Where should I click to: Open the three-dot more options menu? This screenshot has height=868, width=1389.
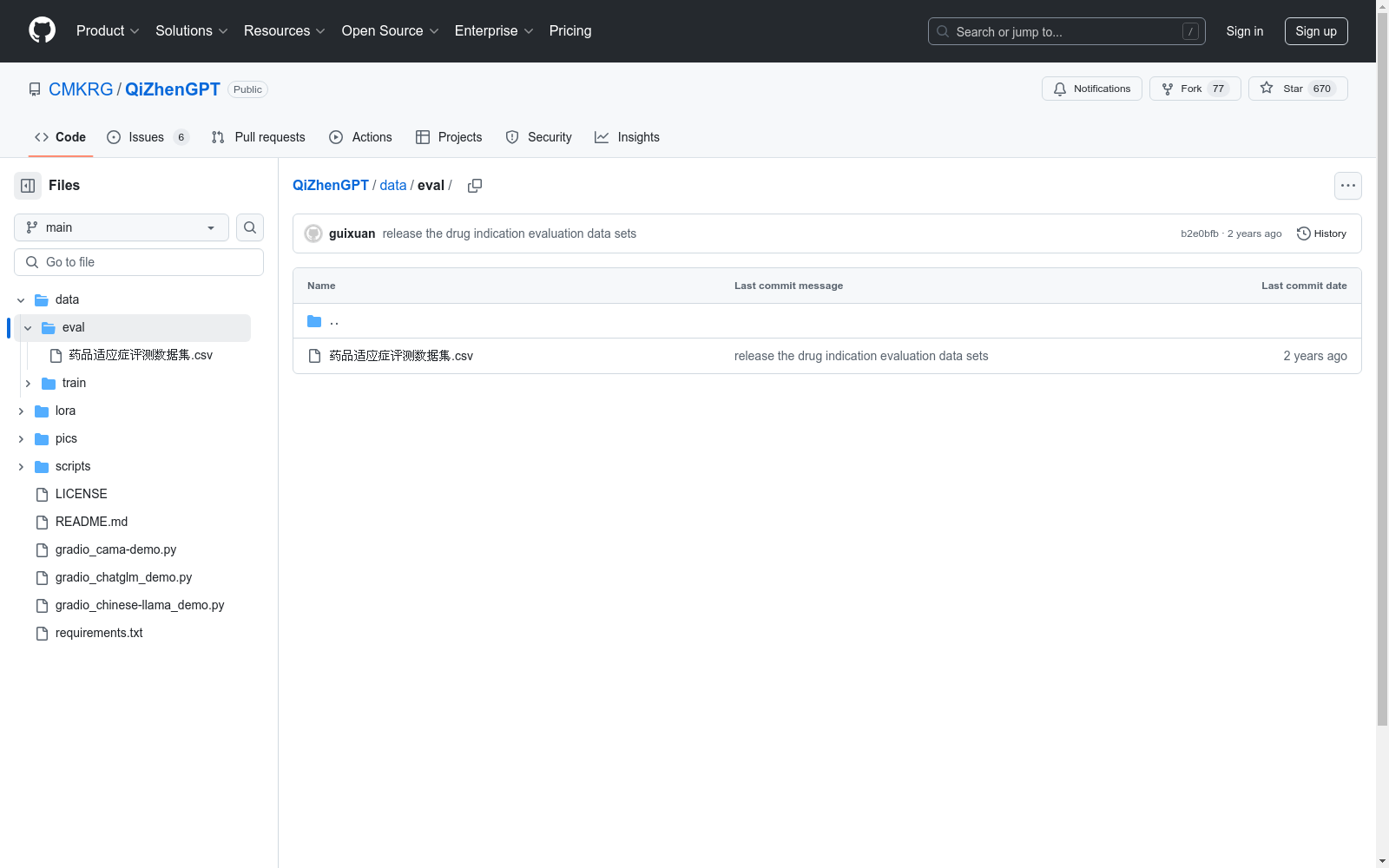[1348, 186]
